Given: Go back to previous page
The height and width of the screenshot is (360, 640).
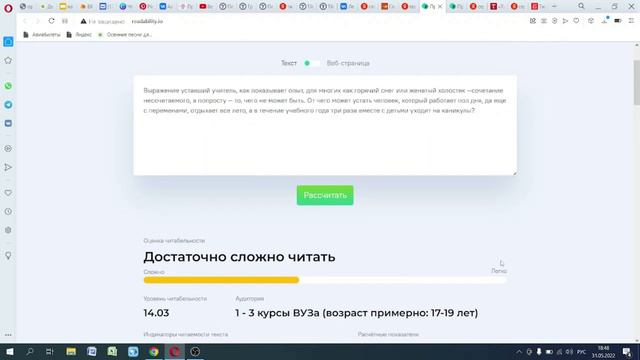Looking at the screenshot, I should click(25, 21).
